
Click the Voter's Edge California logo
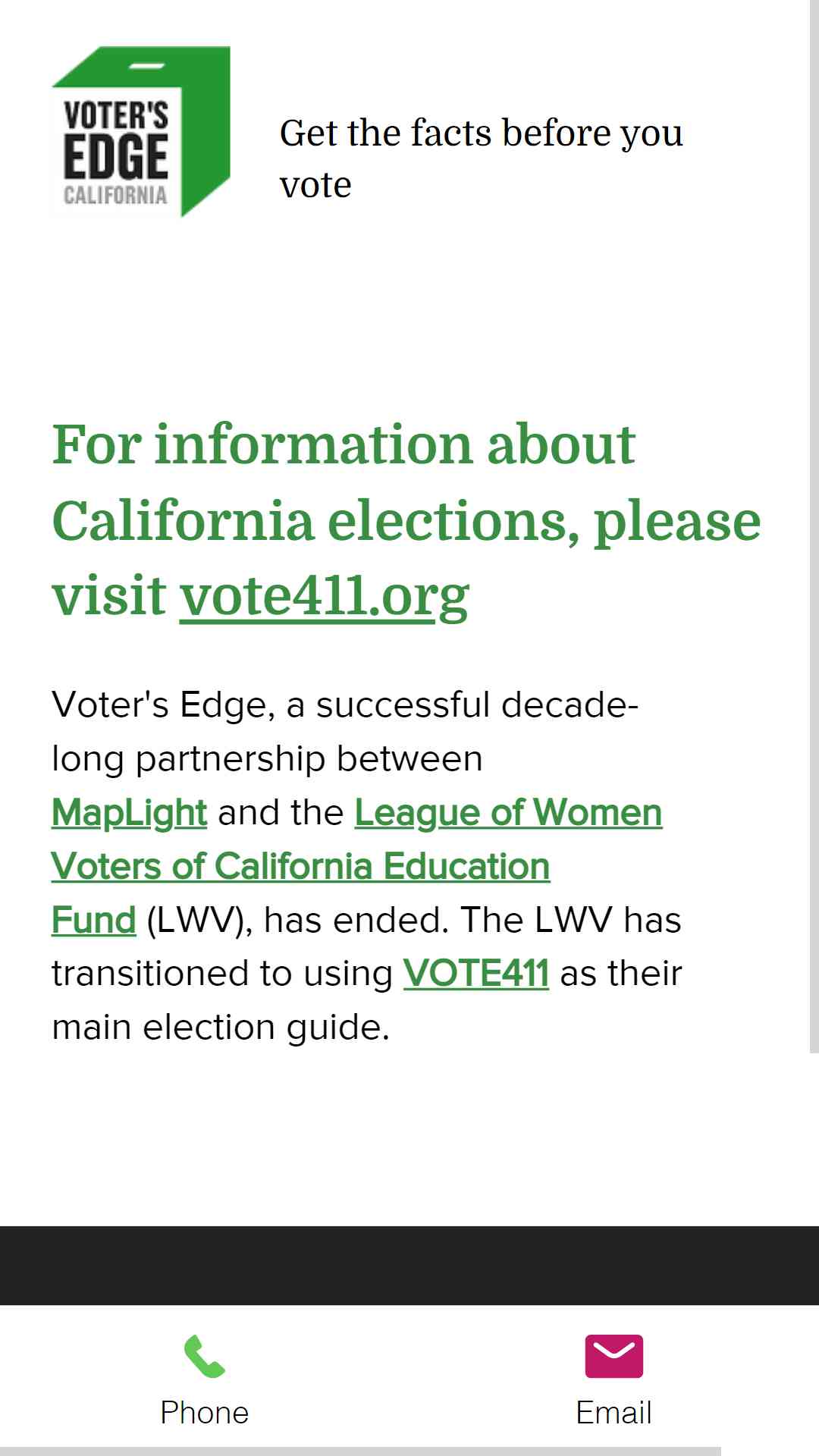tap(141, 132)
